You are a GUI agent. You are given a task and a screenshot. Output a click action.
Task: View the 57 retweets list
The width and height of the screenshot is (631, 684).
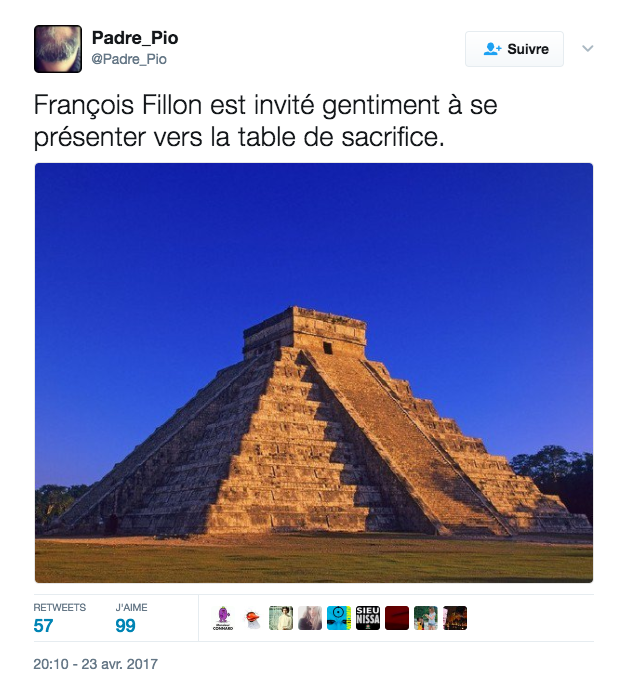pos(59,619)
